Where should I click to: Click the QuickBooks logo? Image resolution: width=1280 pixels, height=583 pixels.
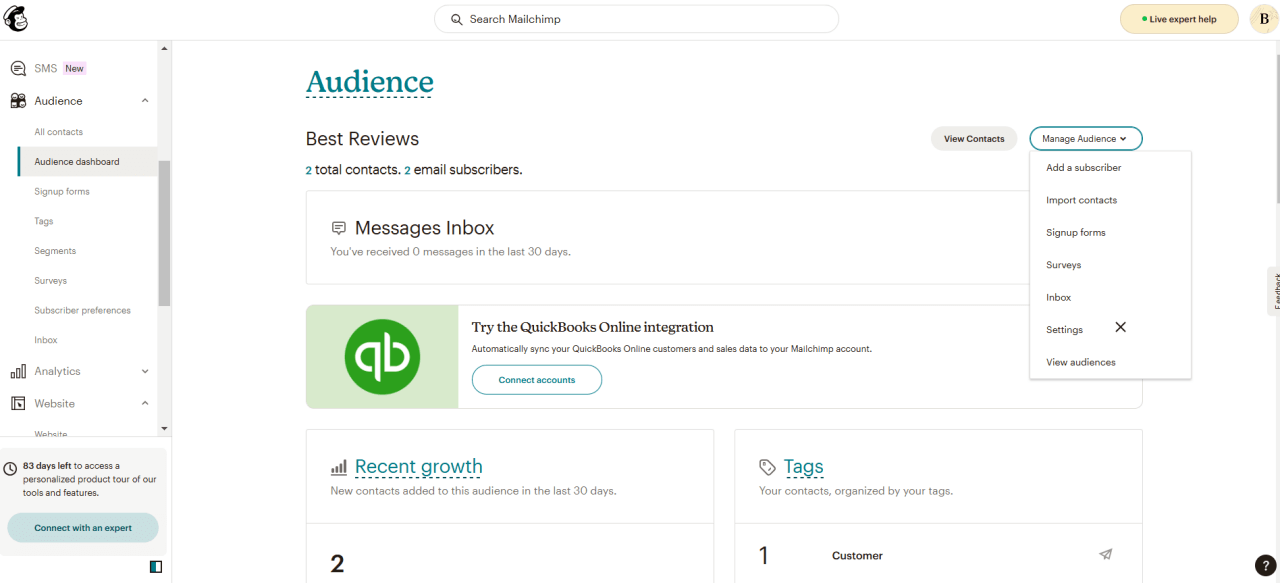click(x=383, y=357)
